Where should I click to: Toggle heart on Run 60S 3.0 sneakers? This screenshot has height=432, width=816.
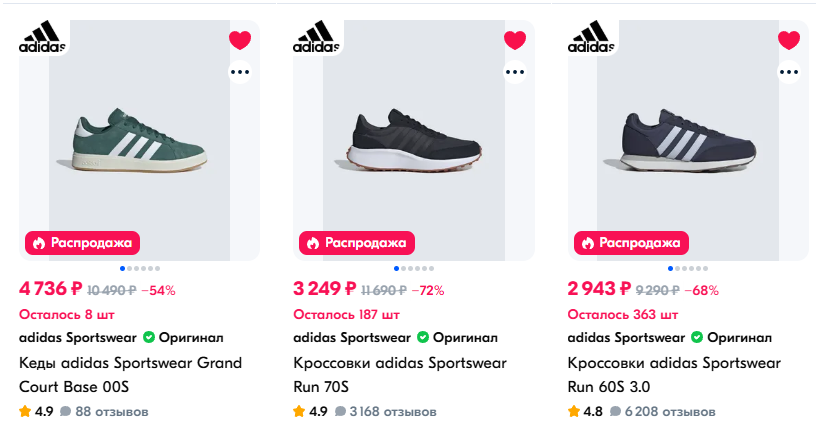[x=789, y=41]
